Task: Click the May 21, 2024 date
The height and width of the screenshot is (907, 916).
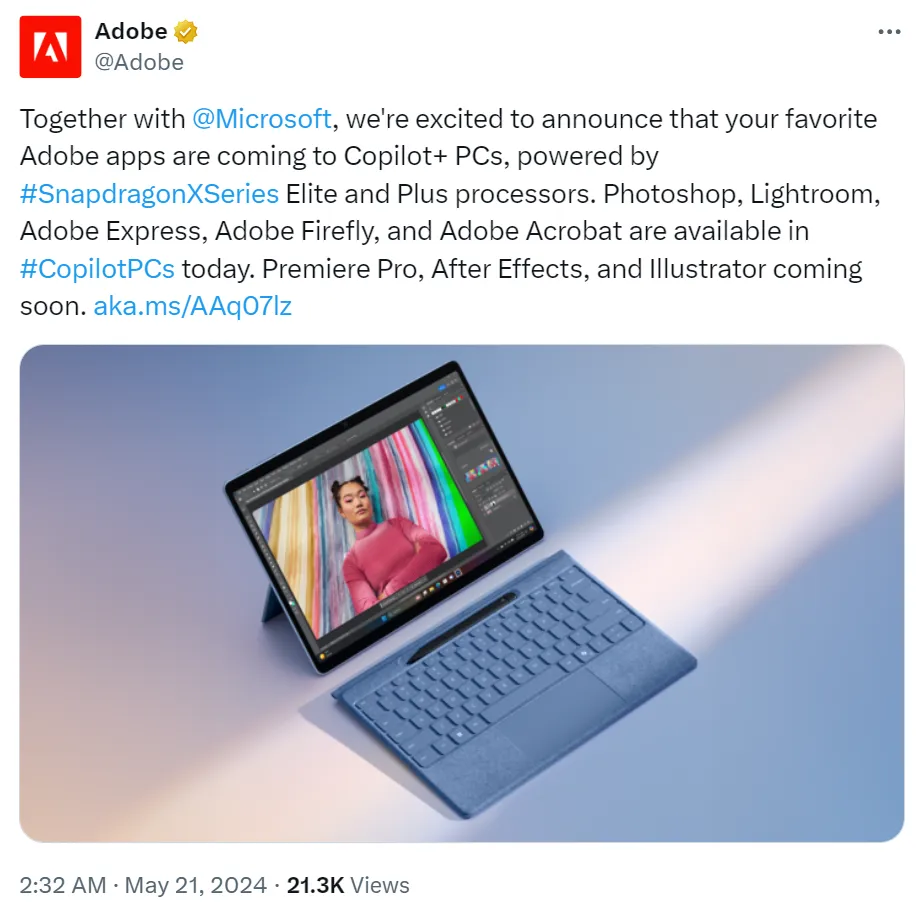Action: [196, 885]
